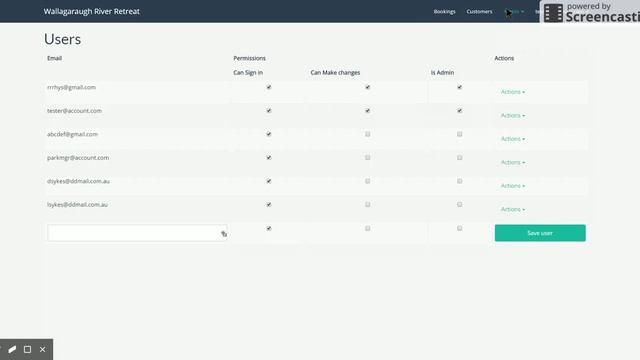Screen dimensions: 640x360
Task: Click the Save user button
Action: point(540,233)
